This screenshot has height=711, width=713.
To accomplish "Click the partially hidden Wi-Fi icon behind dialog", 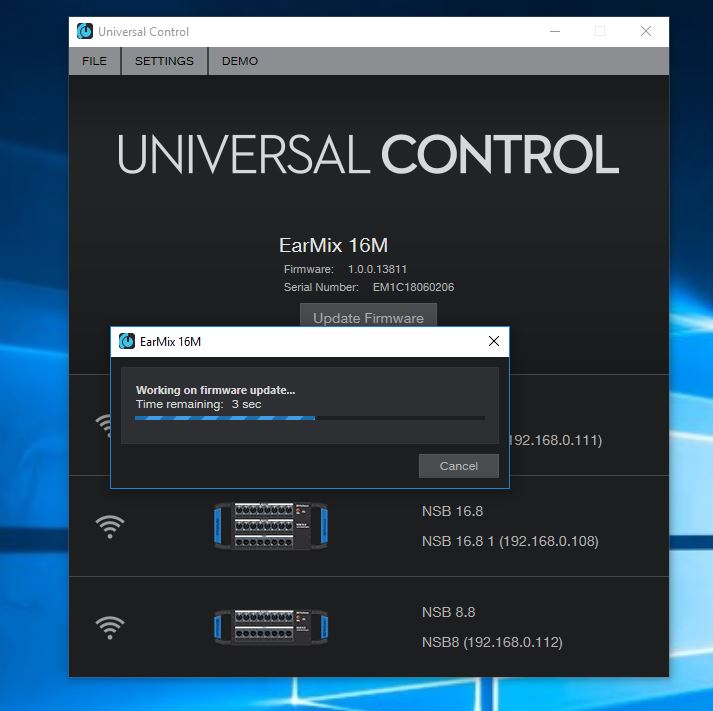I will (103, 426).
